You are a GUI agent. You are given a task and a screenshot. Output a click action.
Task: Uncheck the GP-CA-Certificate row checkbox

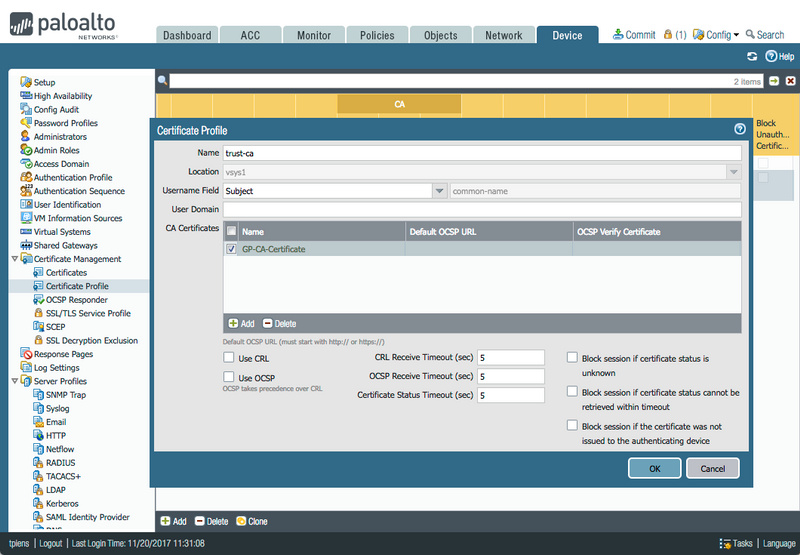coord(232,249)
